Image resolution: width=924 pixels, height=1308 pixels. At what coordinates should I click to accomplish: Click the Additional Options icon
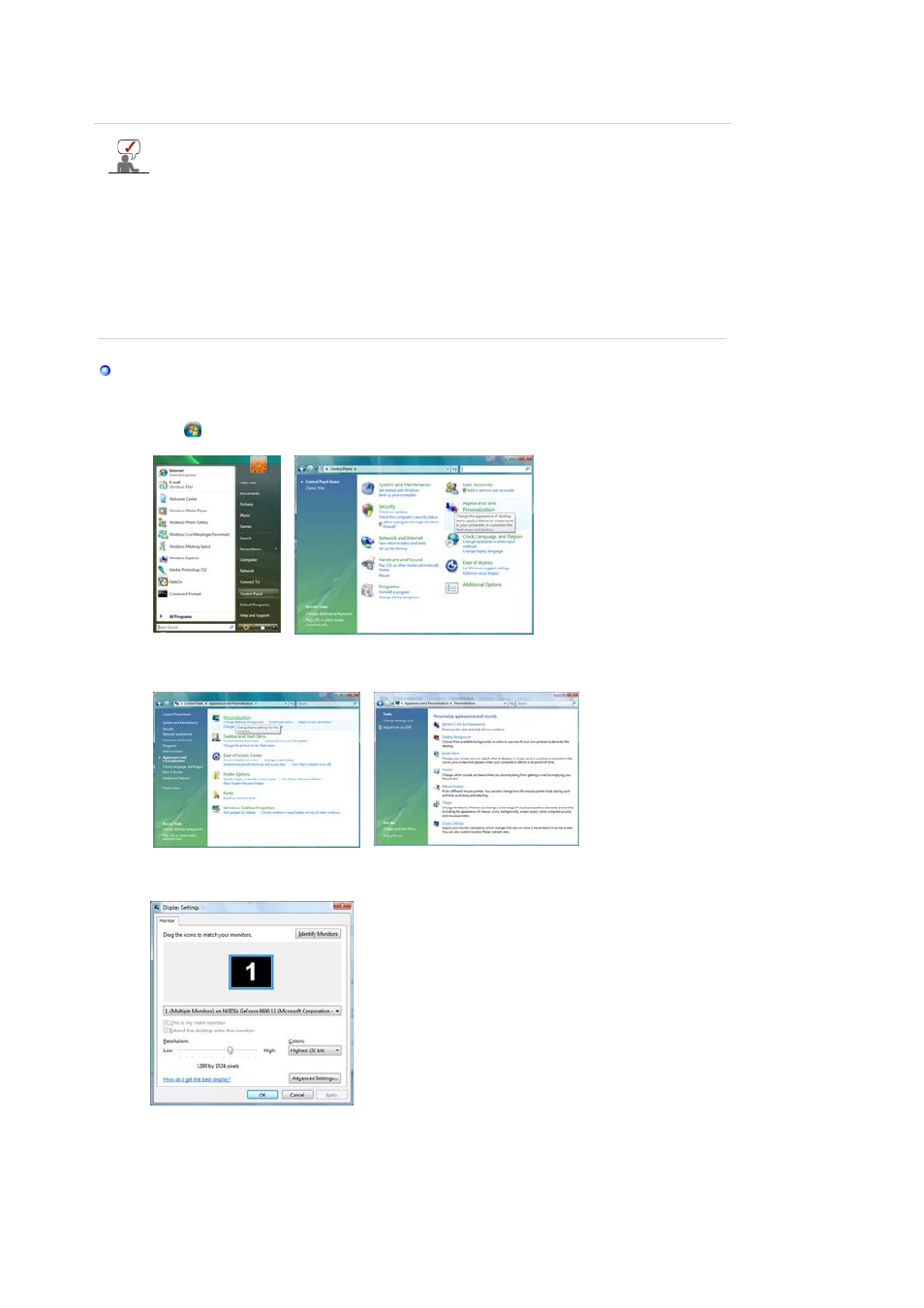point(451,588)
